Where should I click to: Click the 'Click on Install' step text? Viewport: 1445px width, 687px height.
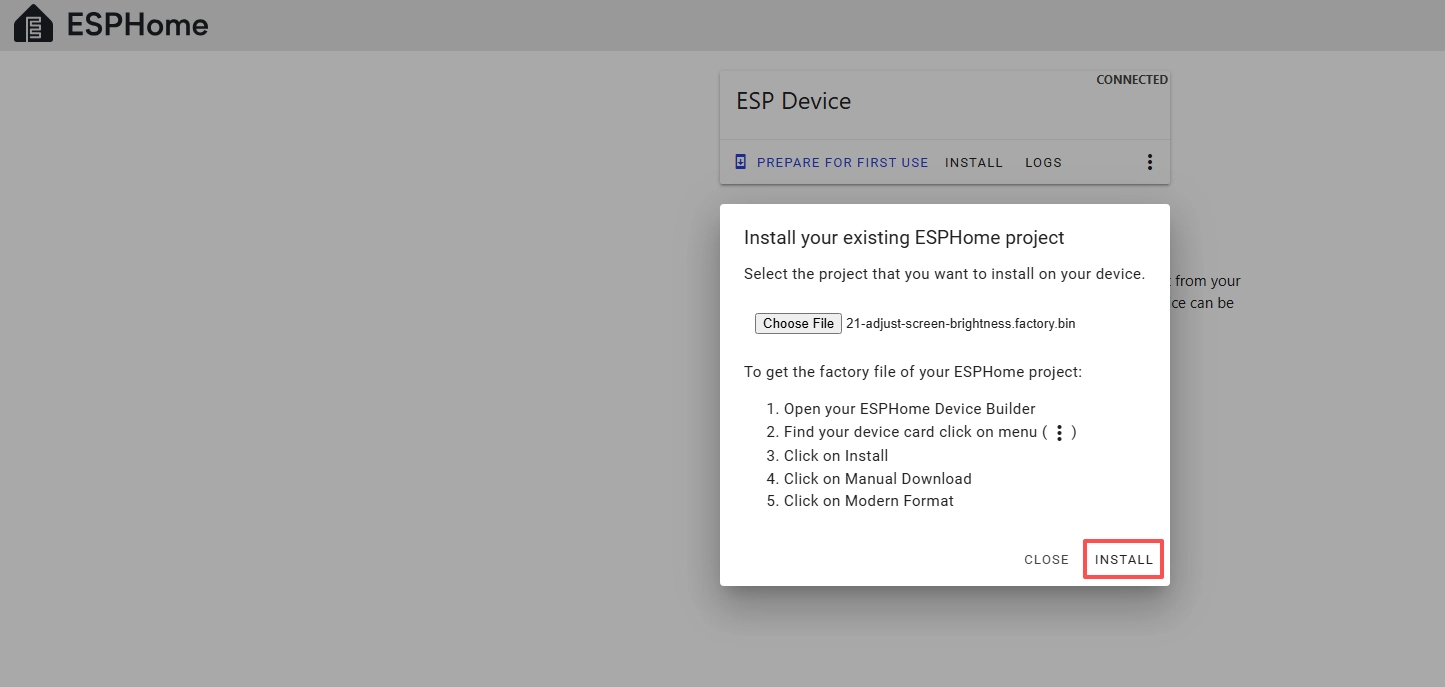click(x=835, y=456)
